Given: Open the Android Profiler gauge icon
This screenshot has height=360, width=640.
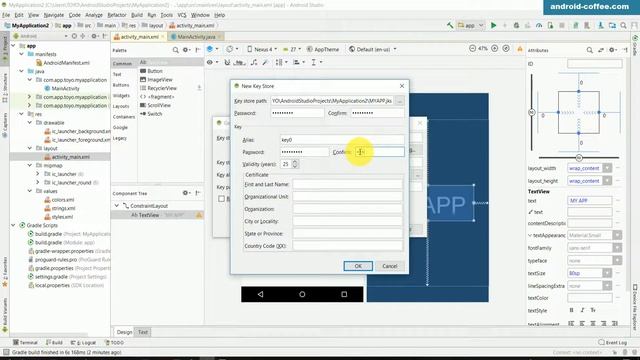Looking at the screenshot, I should pos(539,25).
